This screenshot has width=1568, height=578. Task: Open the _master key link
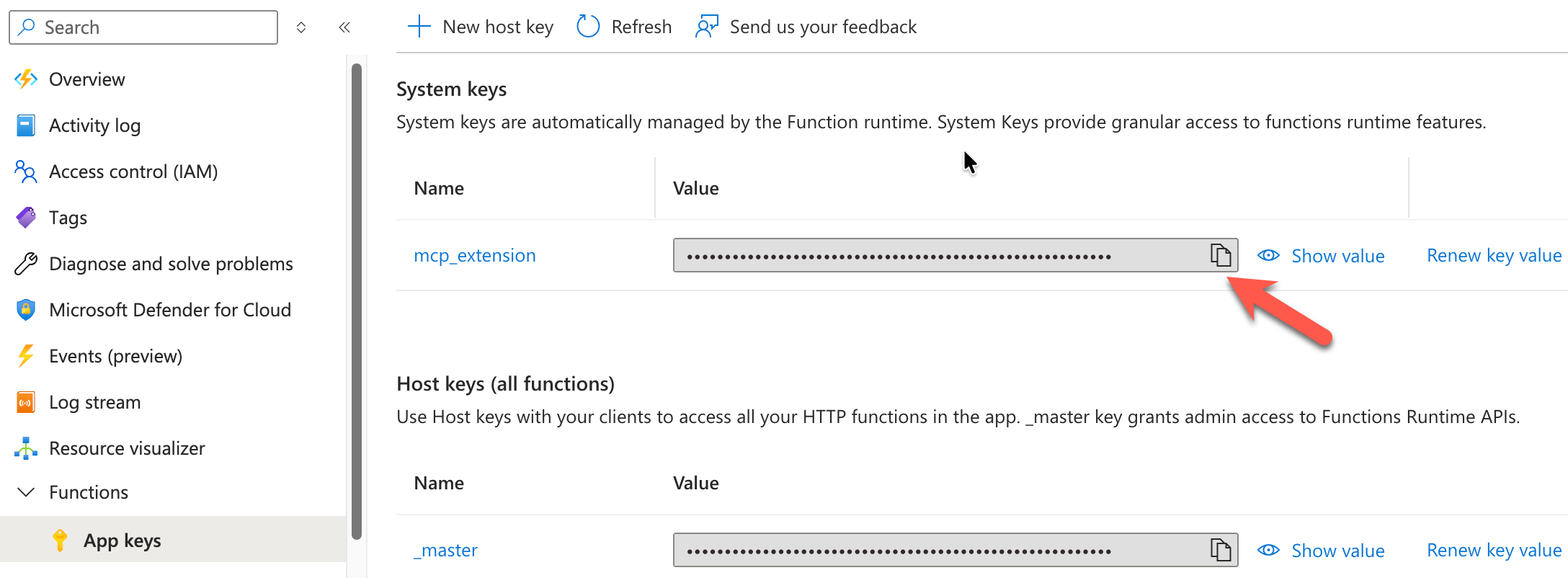click(445, 551)
